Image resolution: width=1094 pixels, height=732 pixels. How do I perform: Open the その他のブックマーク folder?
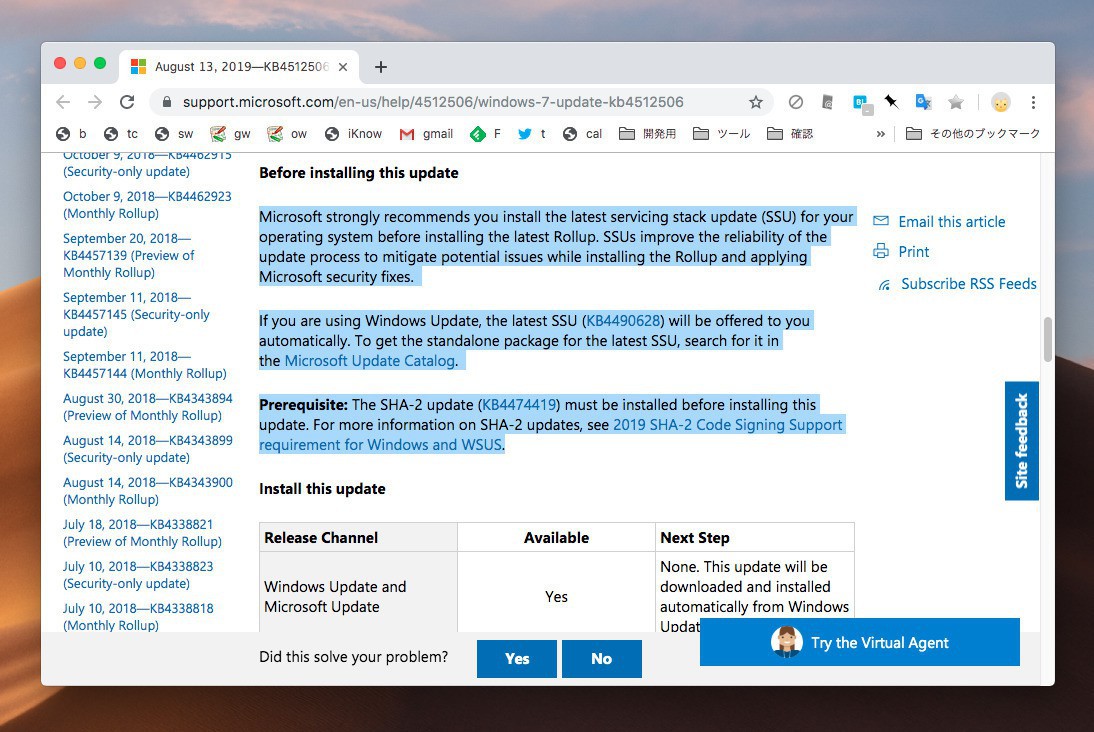tap(973, 134)
